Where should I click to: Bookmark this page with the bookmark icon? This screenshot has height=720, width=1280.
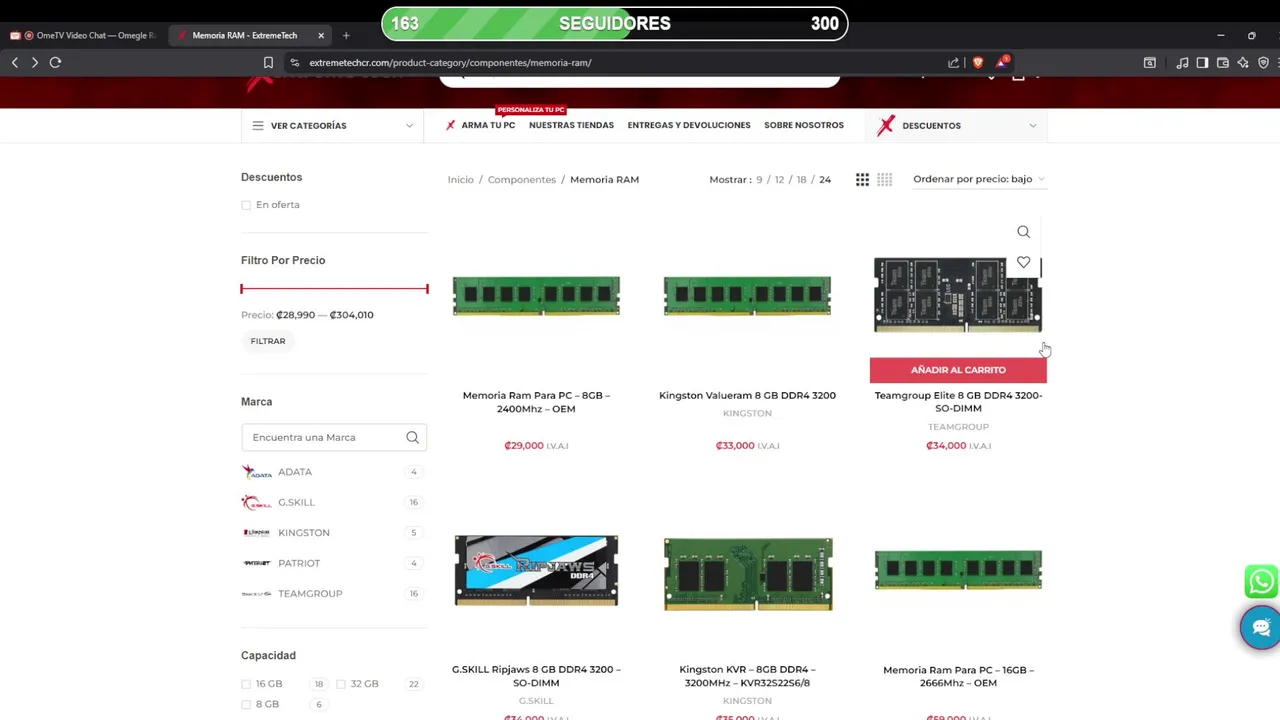coord(268,62)
